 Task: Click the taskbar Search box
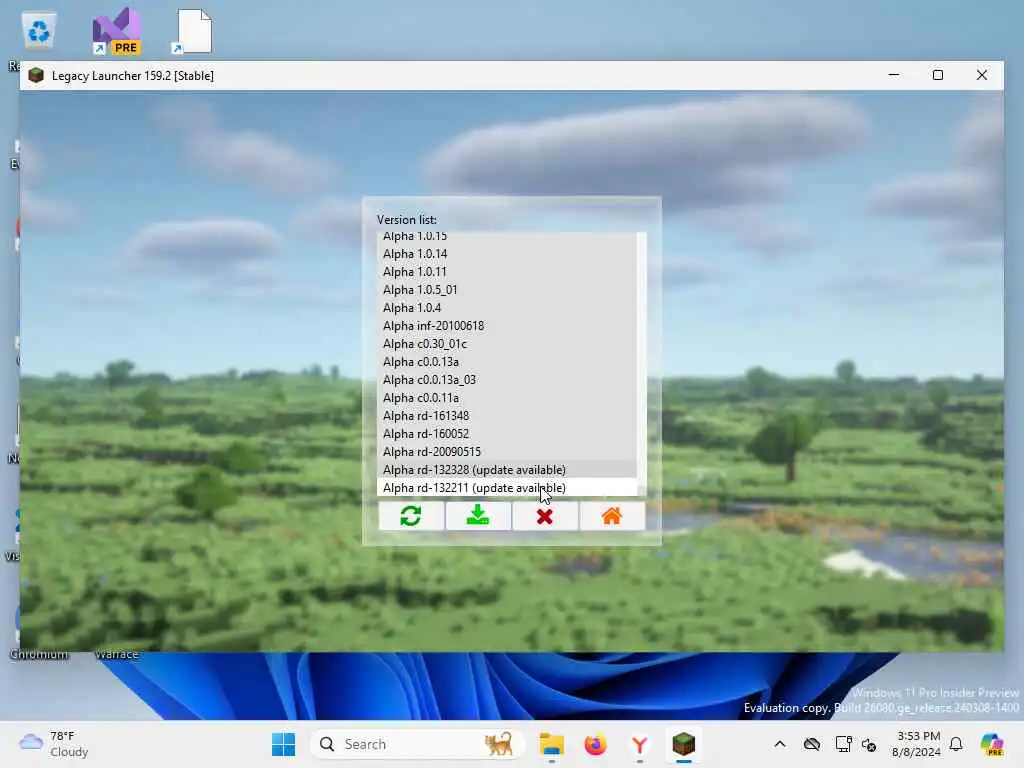tap(418, 744)
